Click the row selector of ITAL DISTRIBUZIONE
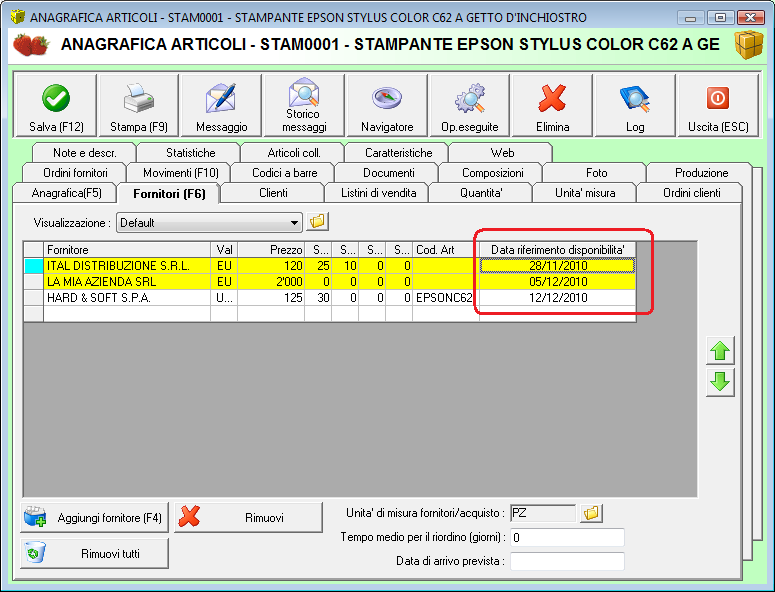This screenshot has height=592, width=775. pyautogui.click(x=34, y=266)
